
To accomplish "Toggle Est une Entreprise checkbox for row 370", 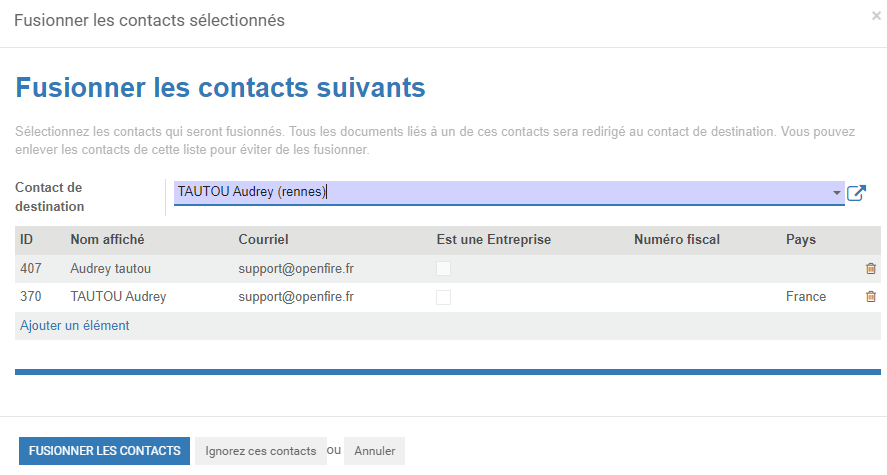I will [x=444, y=297].
